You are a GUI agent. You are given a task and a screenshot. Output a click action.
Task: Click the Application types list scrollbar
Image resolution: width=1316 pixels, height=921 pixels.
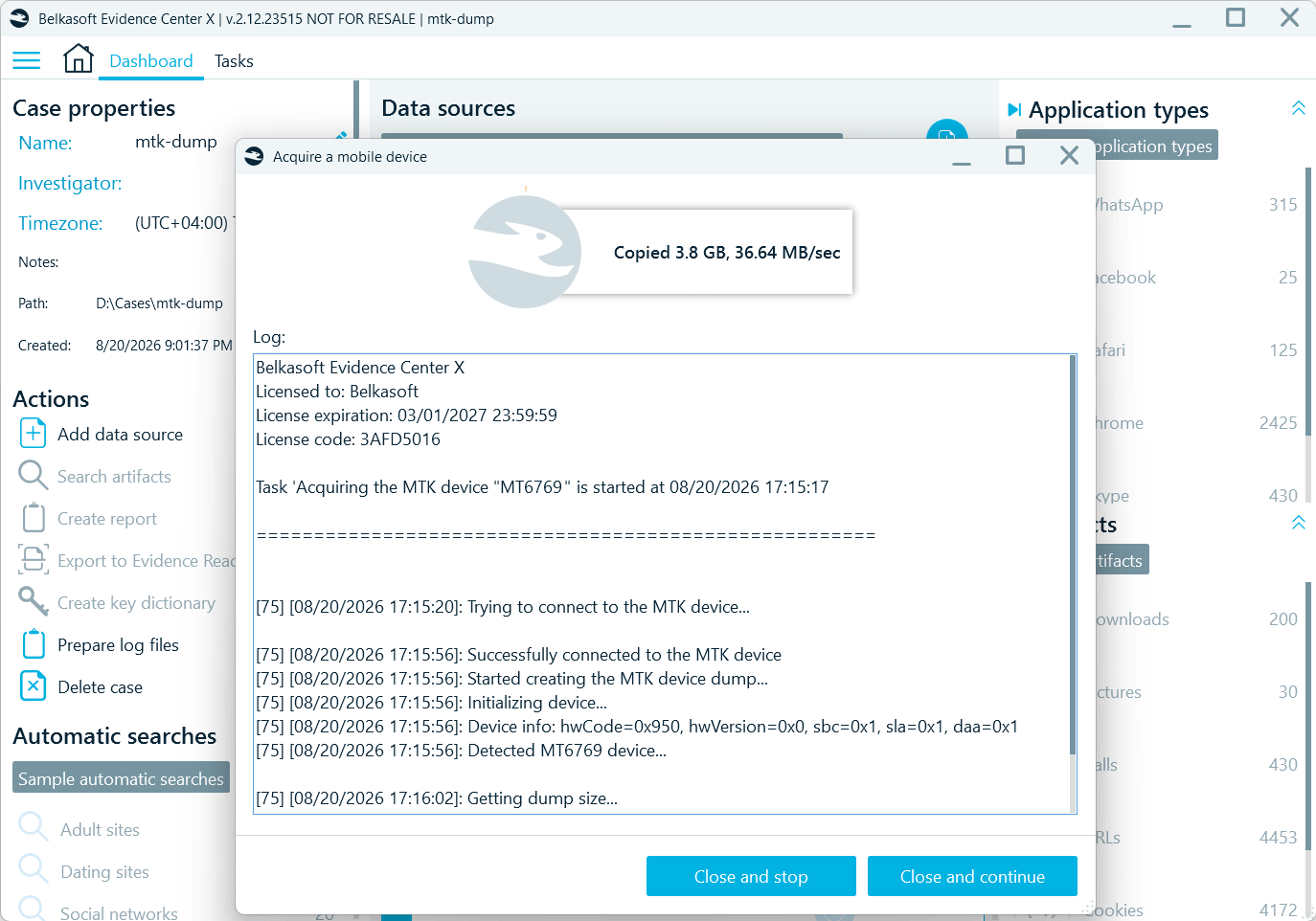(x=1308, y=302)
